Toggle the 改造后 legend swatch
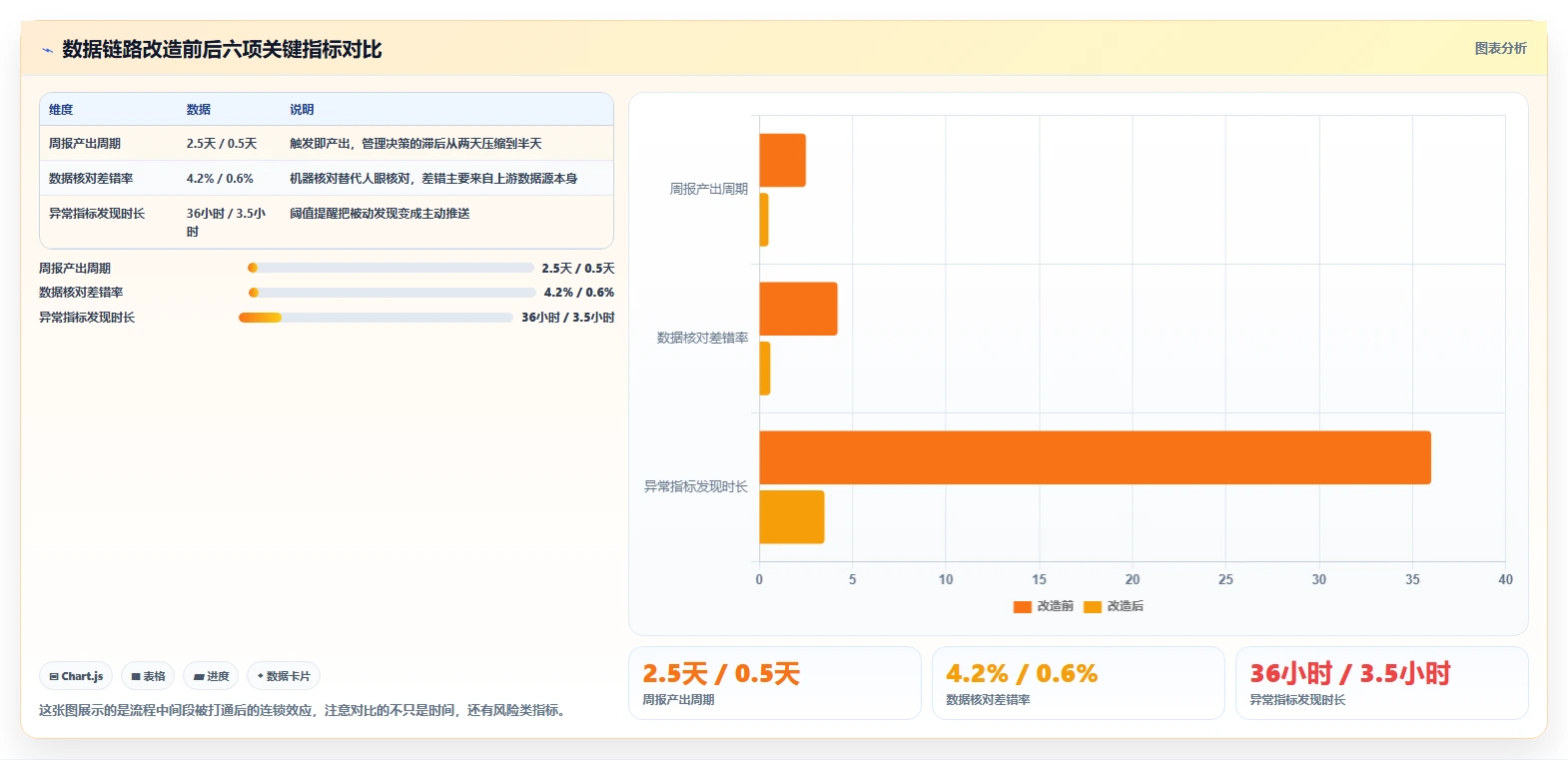 (1093, 606)
